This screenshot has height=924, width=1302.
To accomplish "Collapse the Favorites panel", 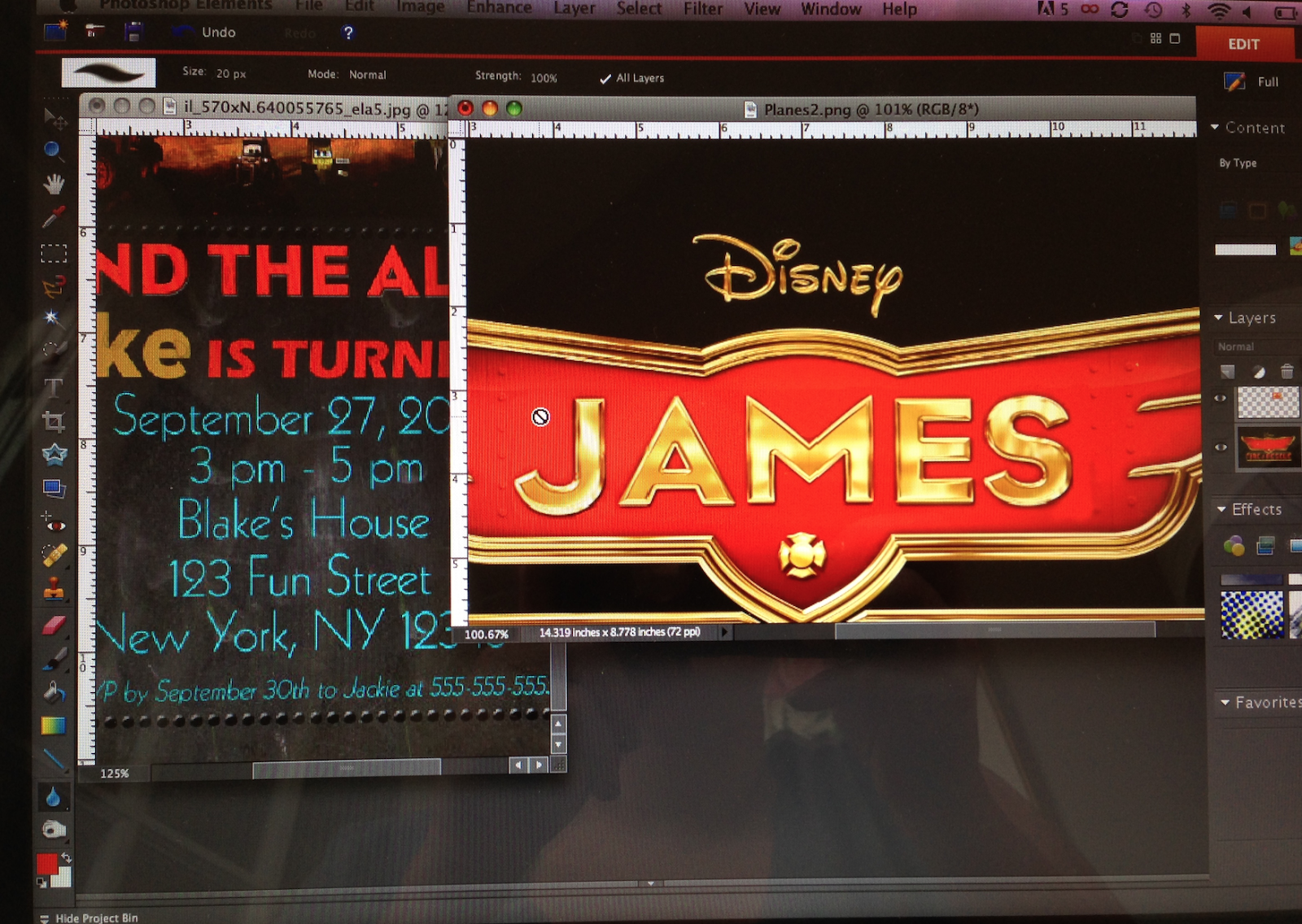I will pyautogui.click(x=1225, y=702).
